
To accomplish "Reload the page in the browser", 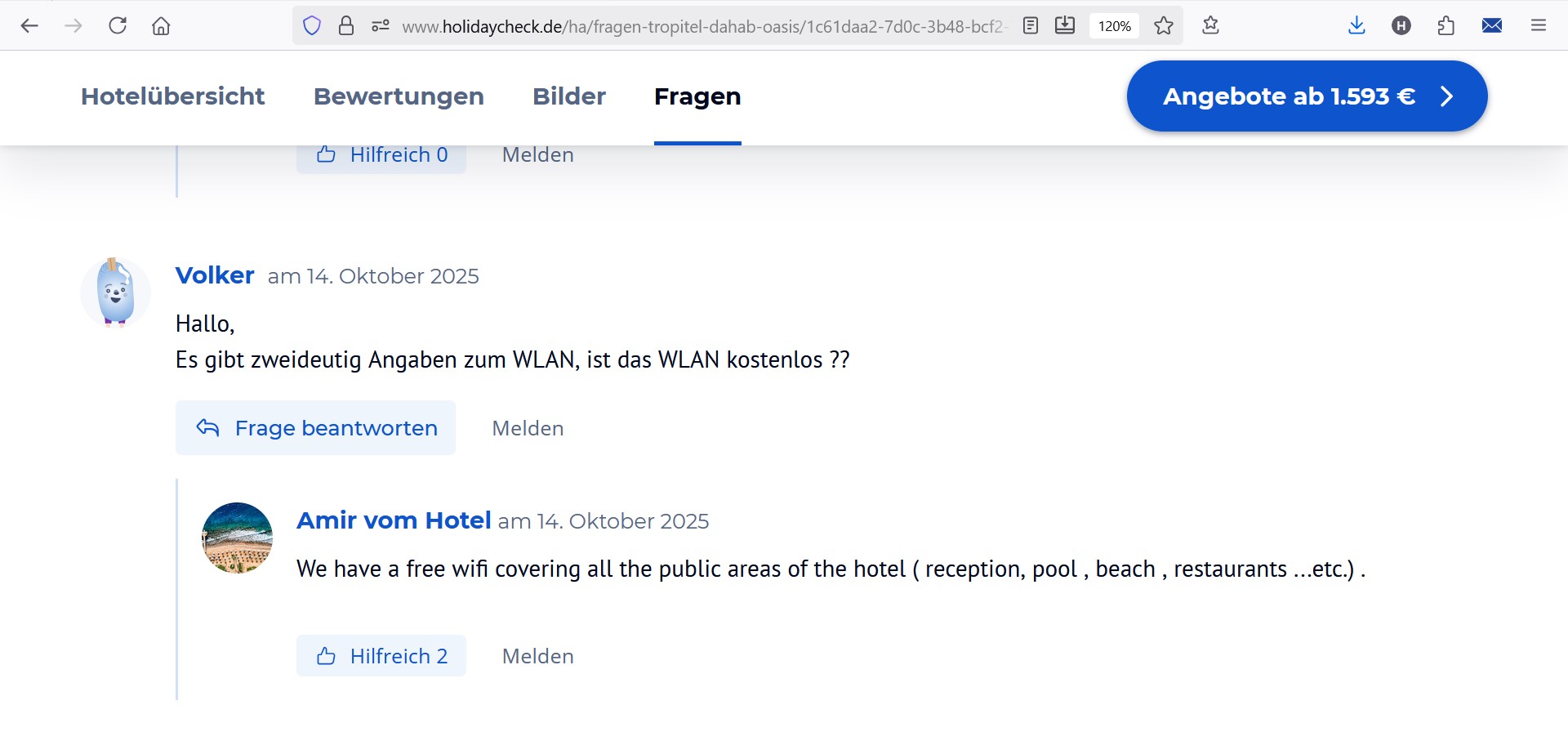I will point(118,25).
